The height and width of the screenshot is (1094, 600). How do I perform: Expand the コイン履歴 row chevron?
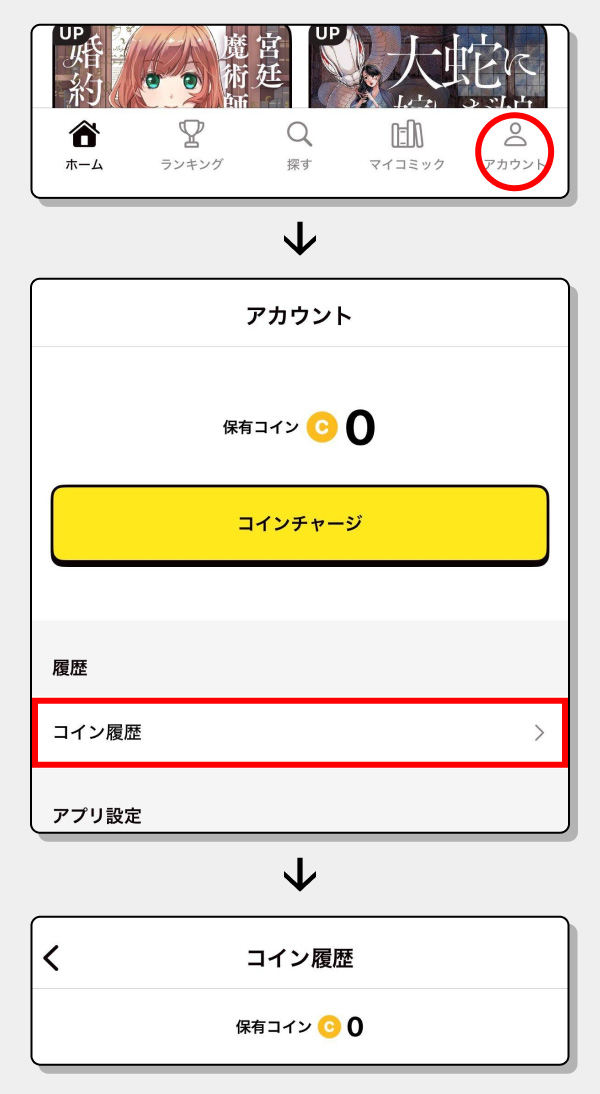point(539,733)
